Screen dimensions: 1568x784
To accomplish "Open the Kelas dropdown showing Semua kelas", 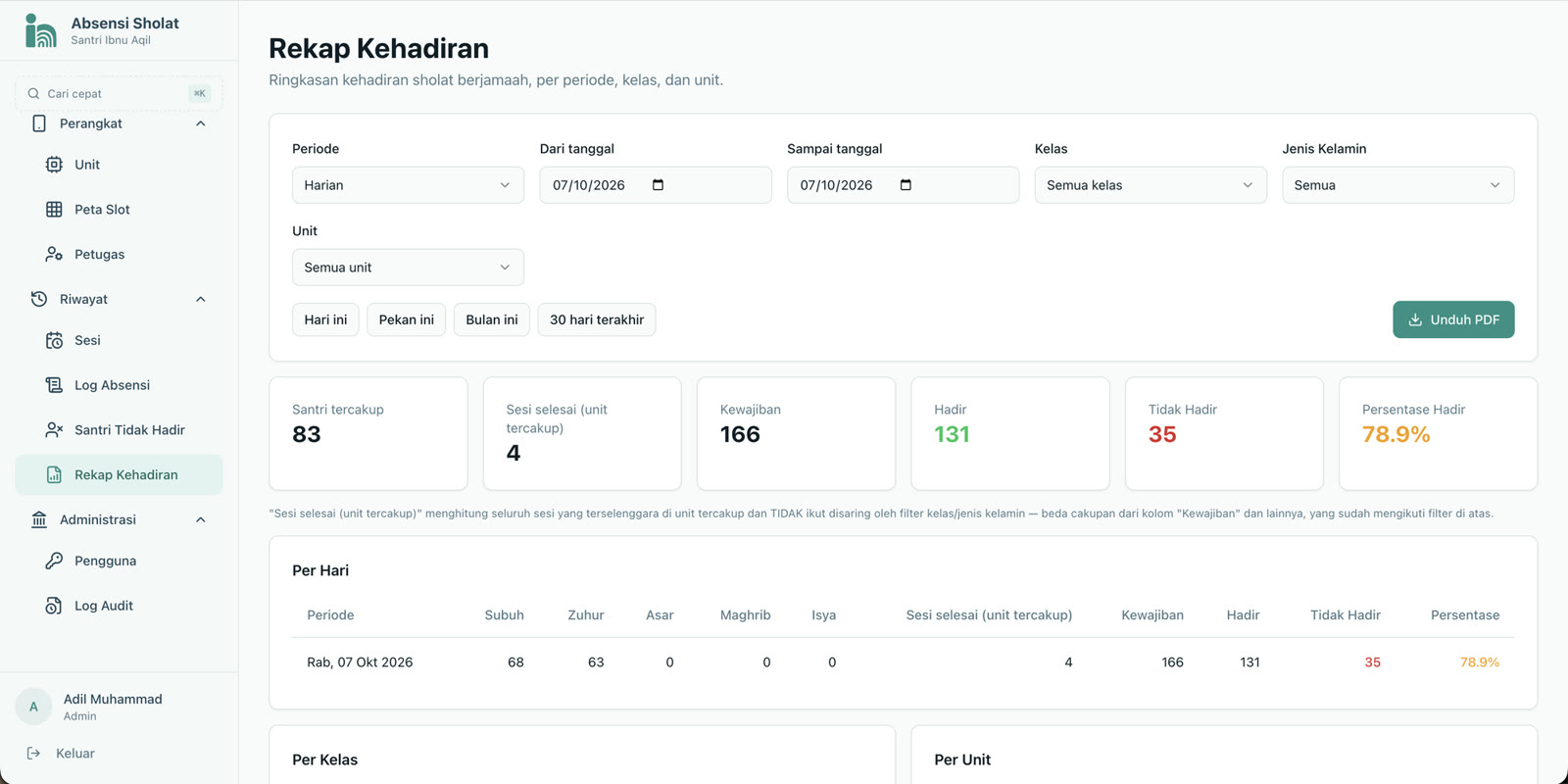I will click(1151, 185).
